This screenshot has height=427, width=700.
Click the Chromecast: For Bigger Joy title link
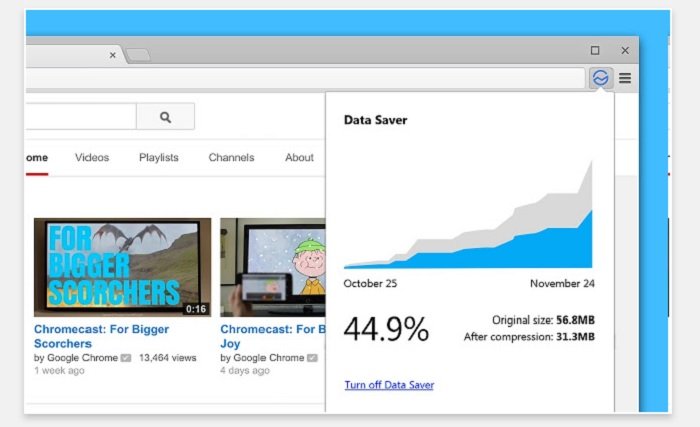[273, 336]
